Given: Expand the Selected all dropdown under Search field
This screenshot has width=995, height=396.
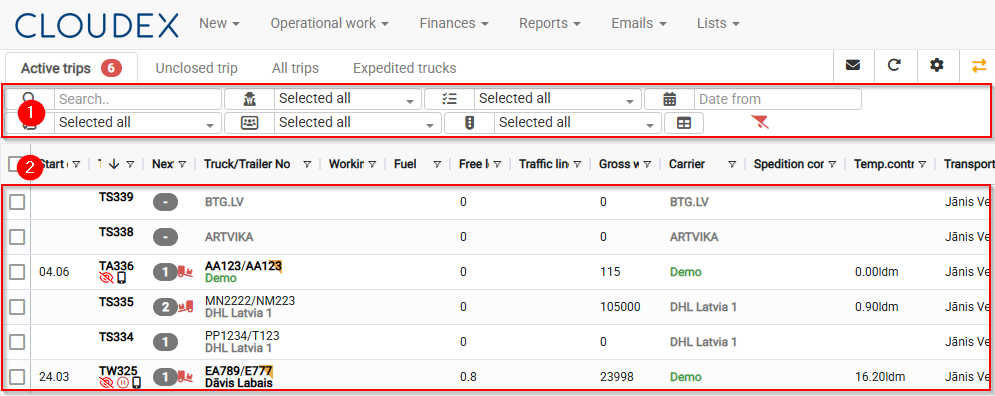Looking at the screenshot, I should point(138,123).
